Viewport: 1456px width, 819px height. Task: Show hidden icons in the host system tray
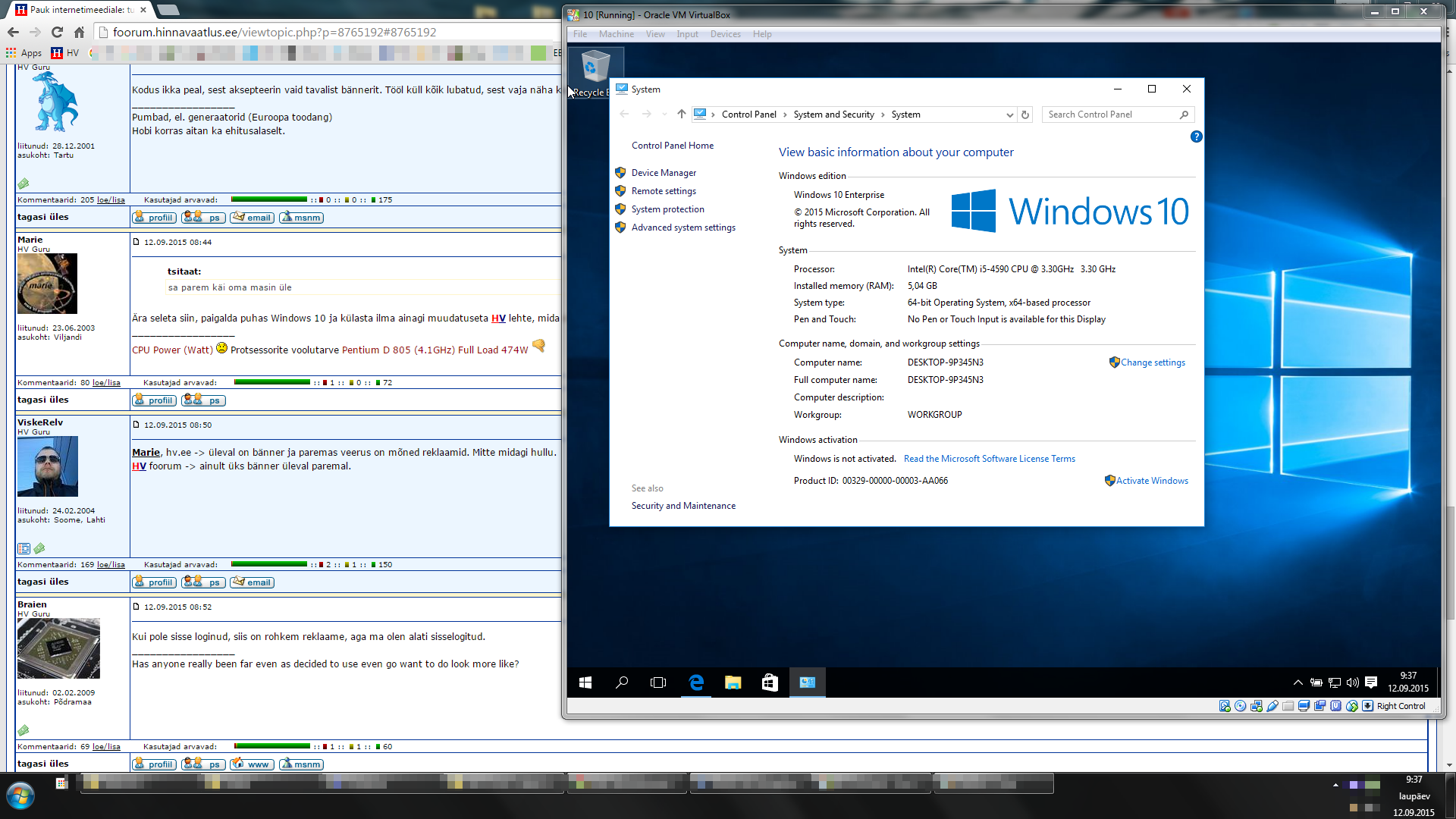pos(1335,785)
